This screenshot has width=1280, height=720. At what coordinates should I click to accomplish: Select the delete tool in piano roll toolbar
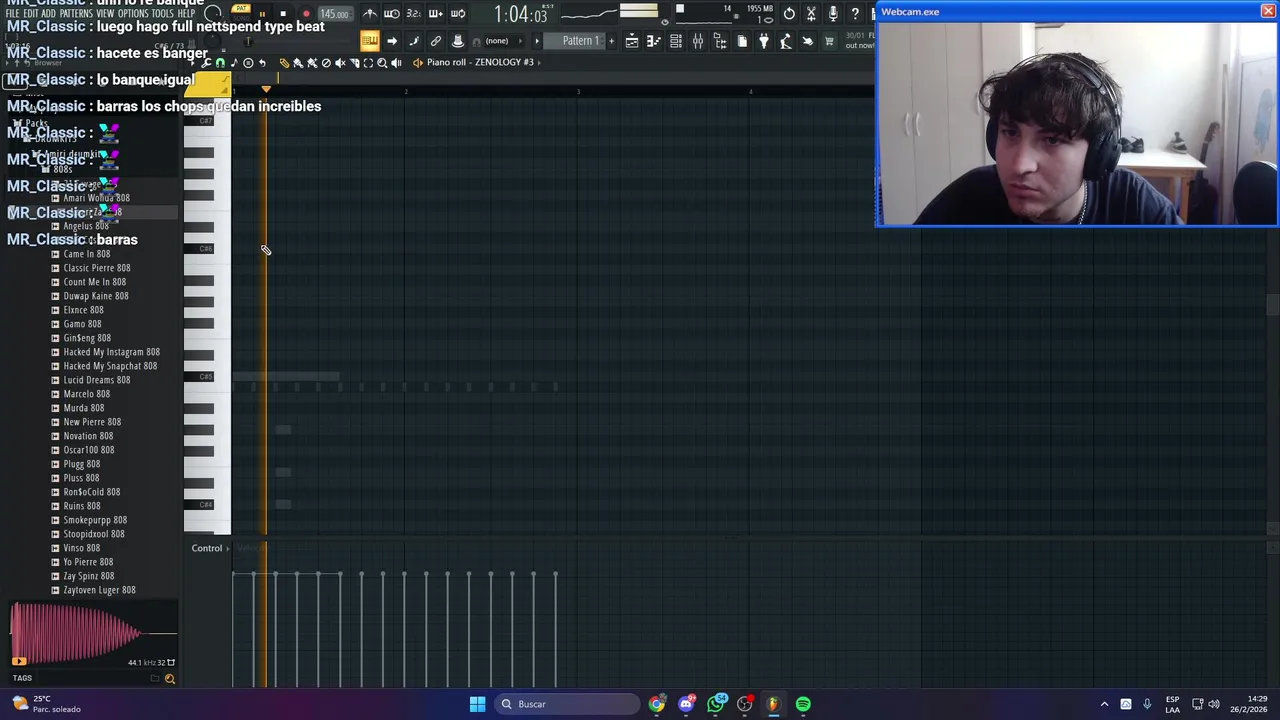pos(326,62)
